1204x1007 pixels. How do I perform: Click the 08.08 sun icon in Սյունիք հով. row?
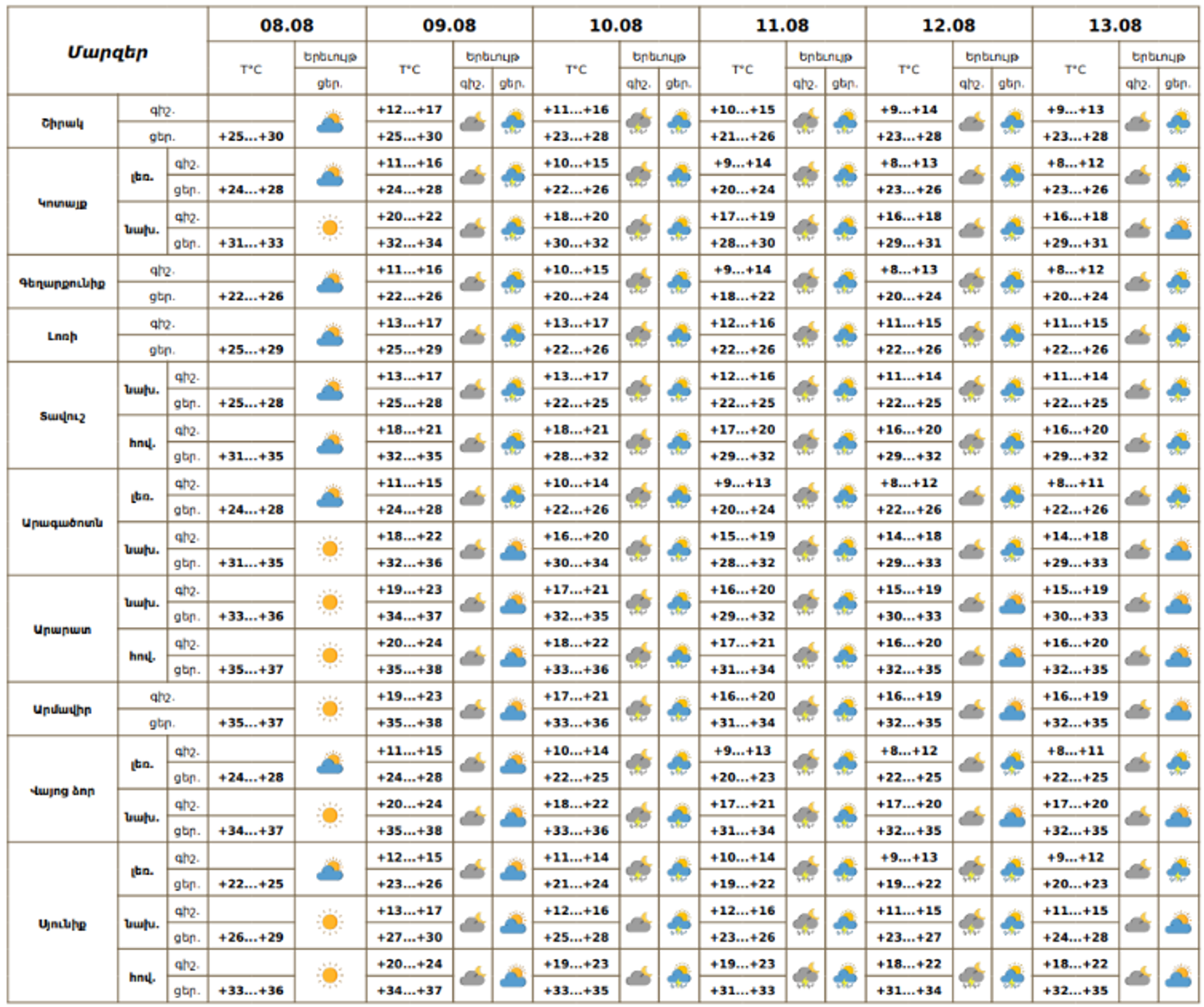point(330,976)
